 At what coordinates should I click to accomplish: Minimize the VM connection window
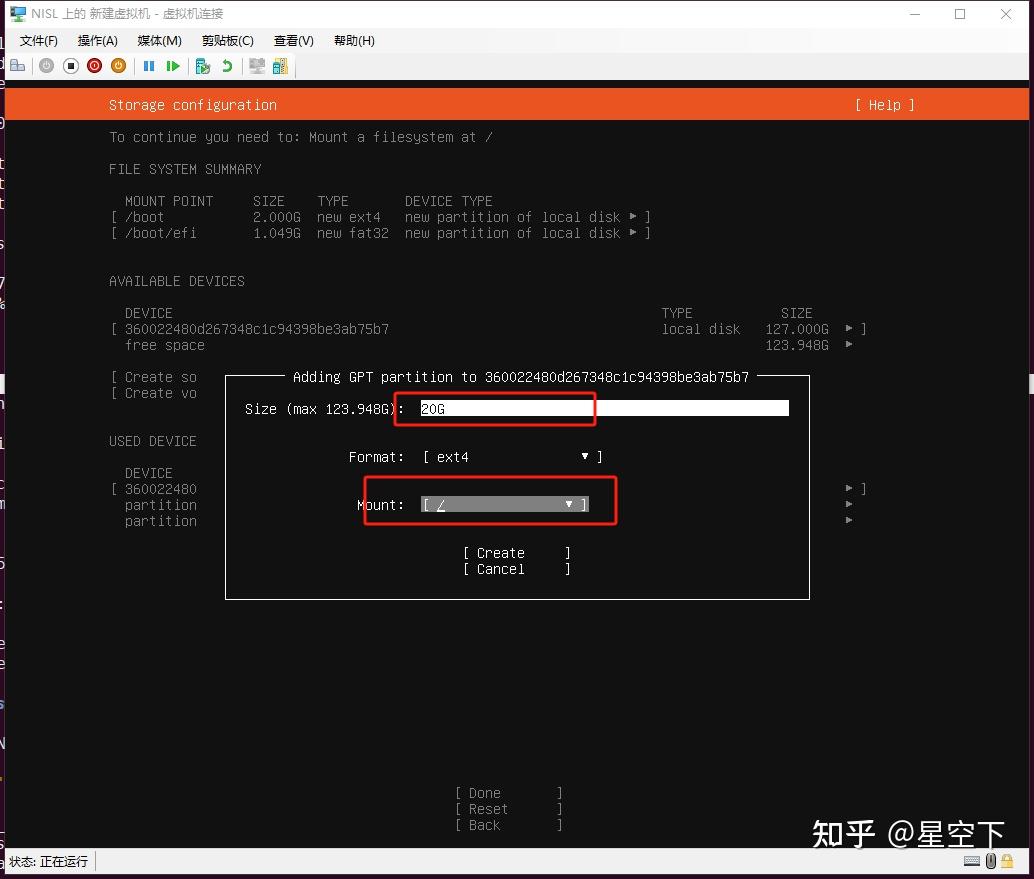click(915, 14)
